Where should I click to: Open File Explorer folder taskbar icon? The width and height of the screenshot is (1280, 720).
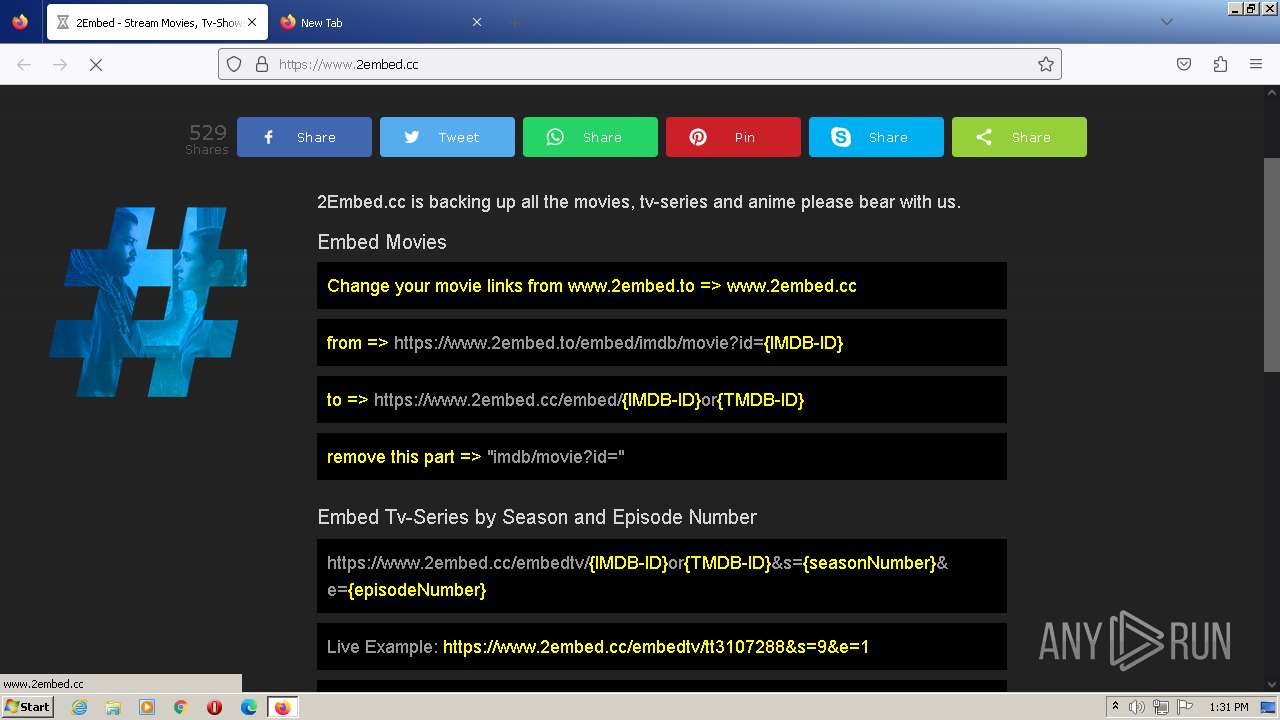tap(113, 707)
